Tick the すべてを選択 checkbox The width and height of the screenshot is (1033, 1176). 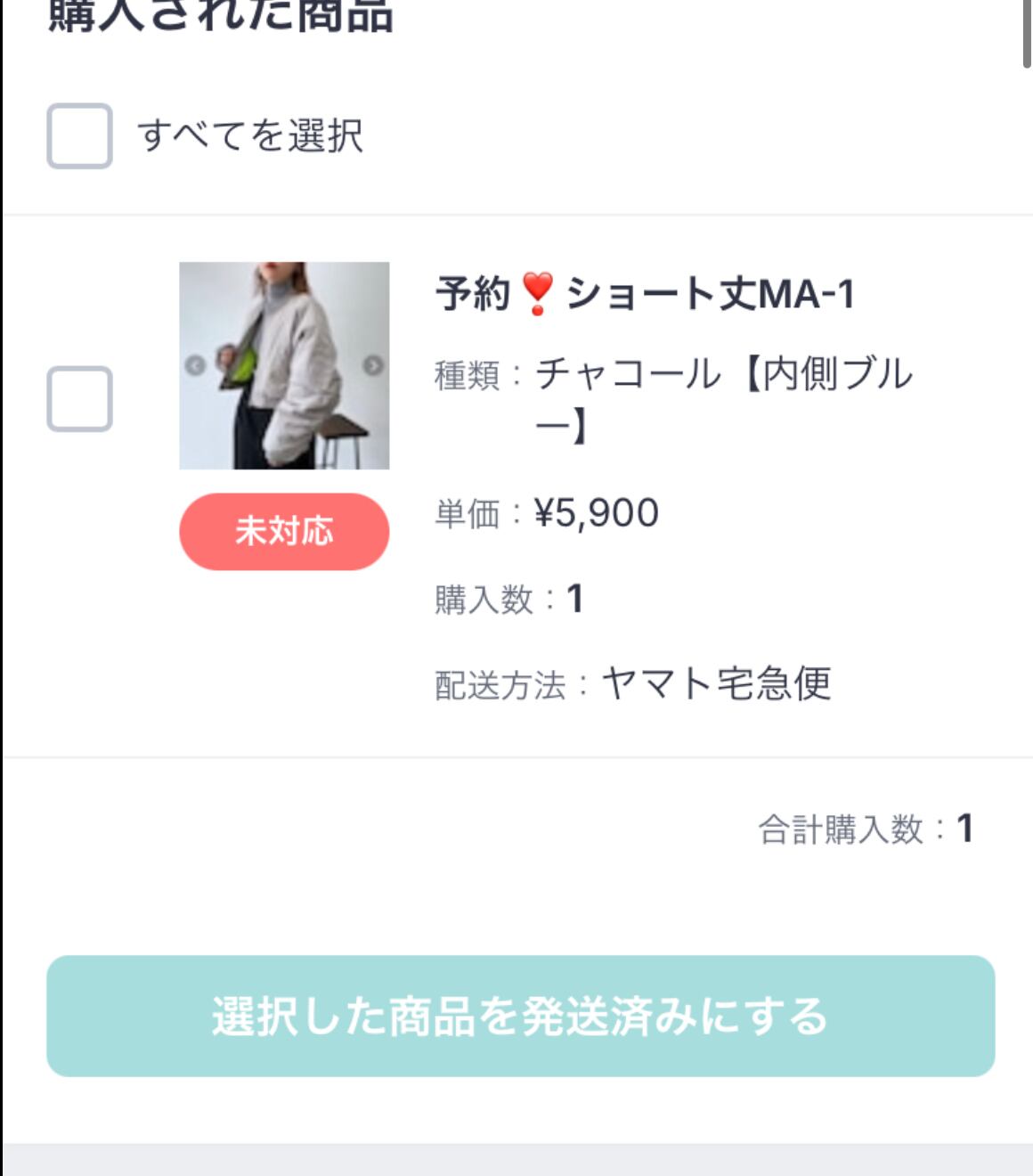79,136
